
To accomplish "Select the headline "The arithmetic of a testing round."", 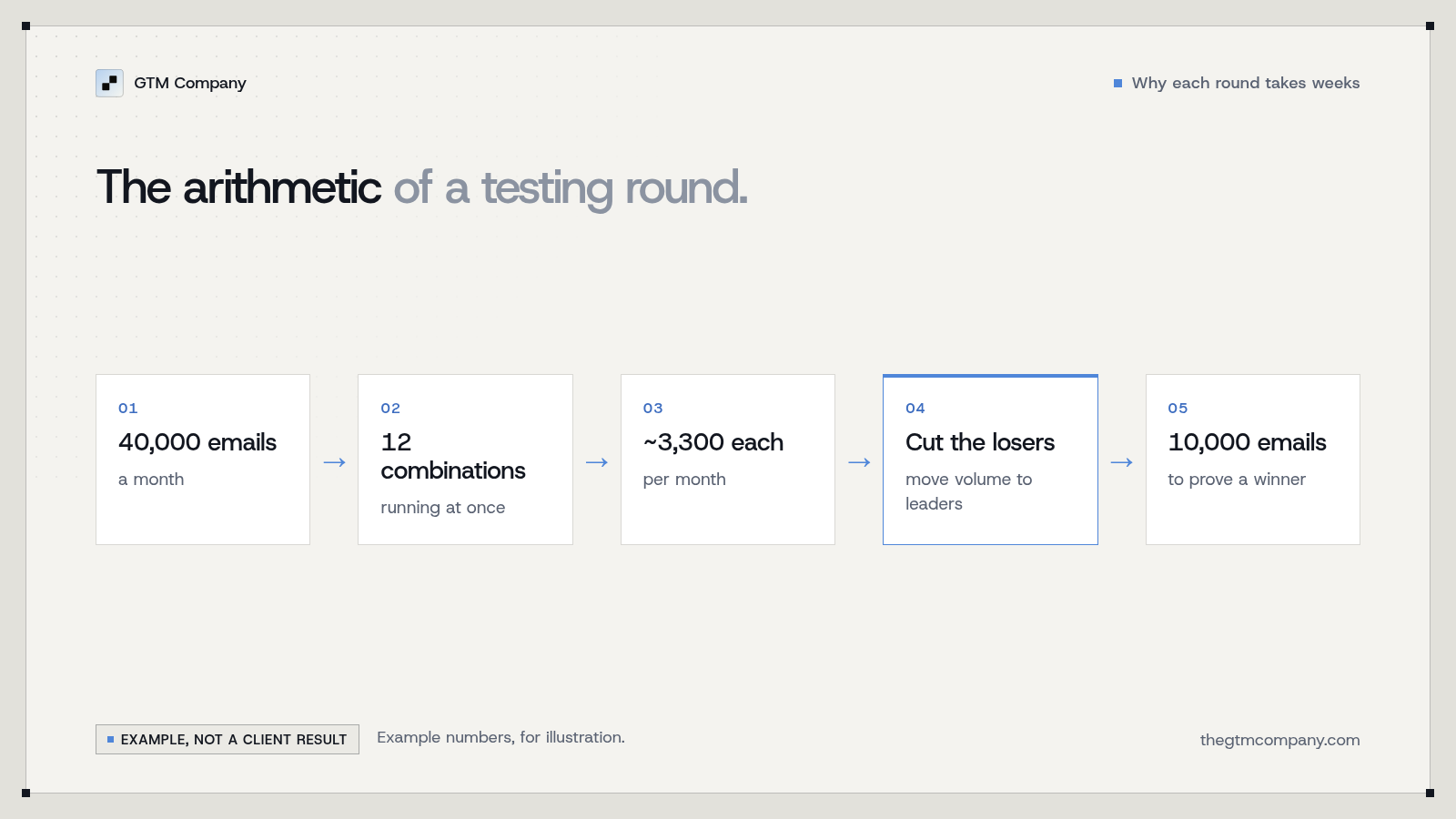I will (422, 187).
